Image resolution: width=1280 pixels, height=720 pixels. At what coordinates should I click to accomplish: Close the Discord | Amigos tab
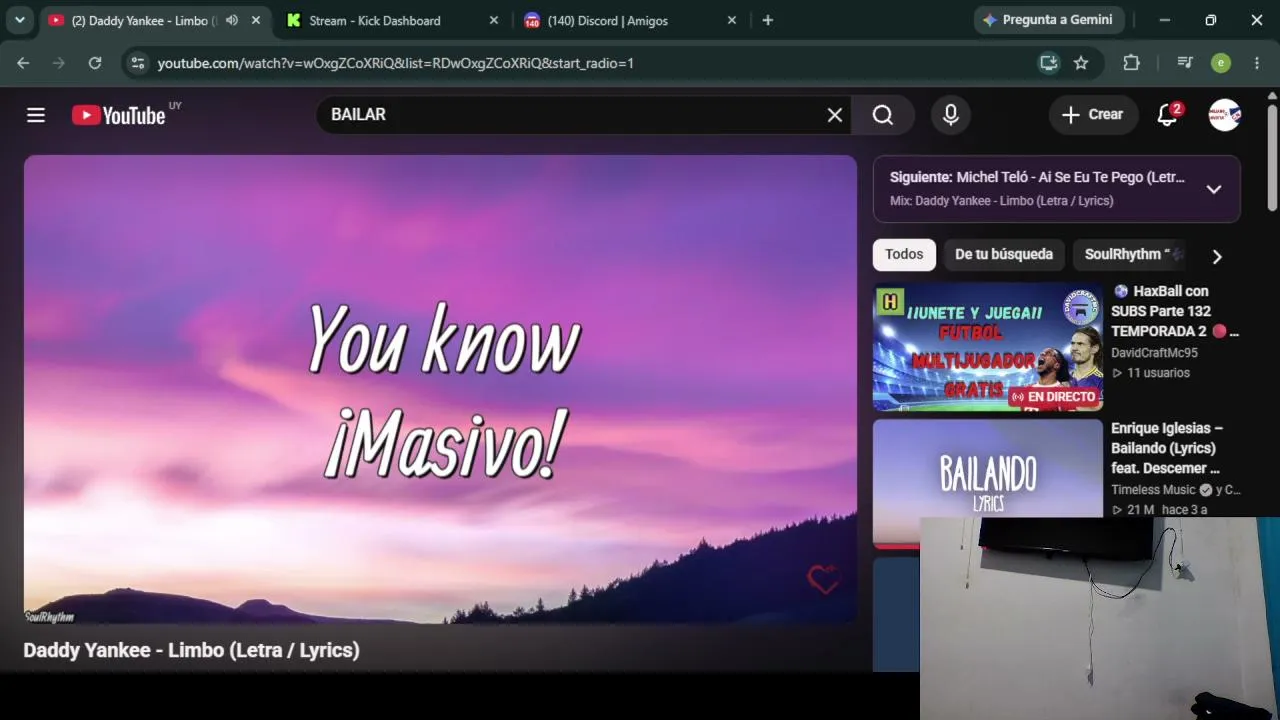(732, 20)
